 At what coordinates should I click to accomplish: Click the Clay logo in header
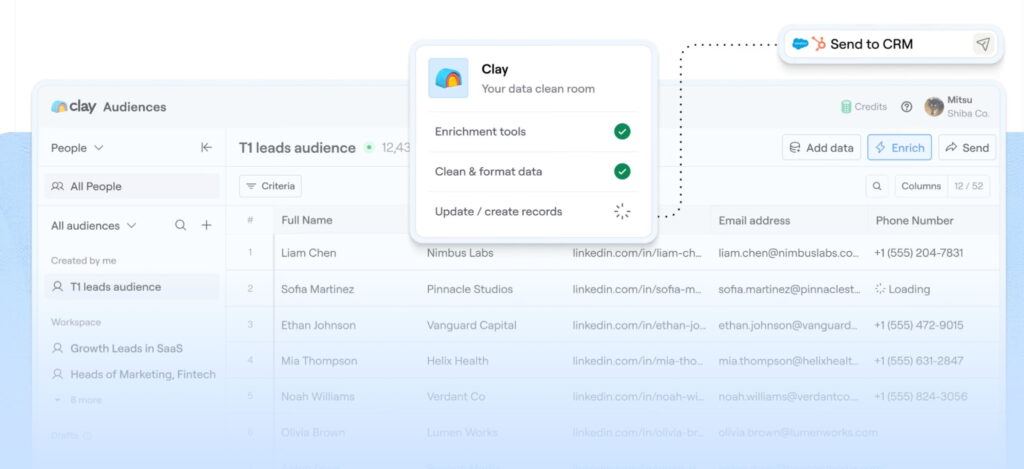click(x=73, y=107)
